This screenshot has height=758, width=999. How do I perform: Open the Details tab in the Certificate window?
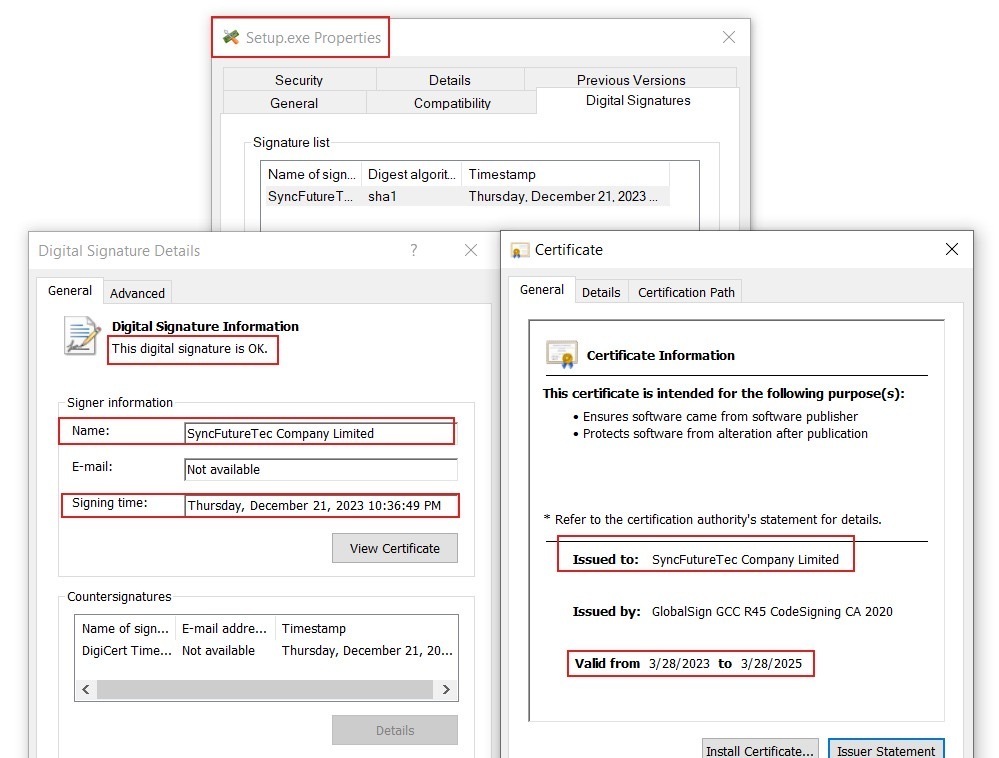(x=601, y=292)
